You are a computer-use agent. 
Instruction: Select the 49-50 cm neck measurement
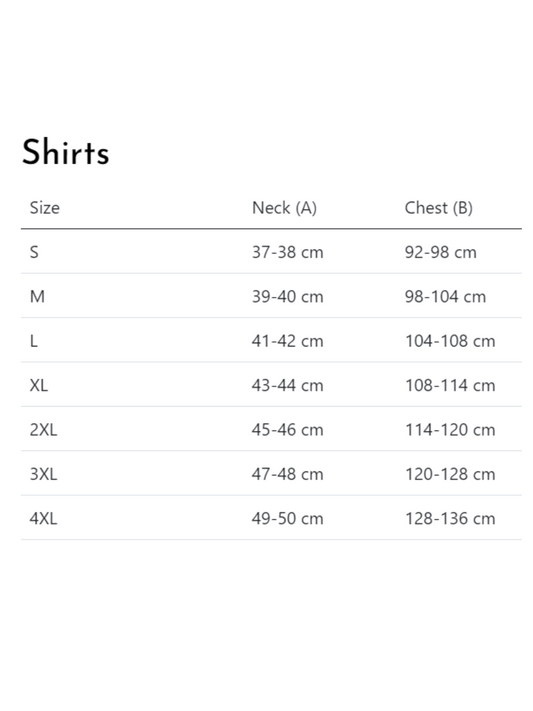[288, 519]
